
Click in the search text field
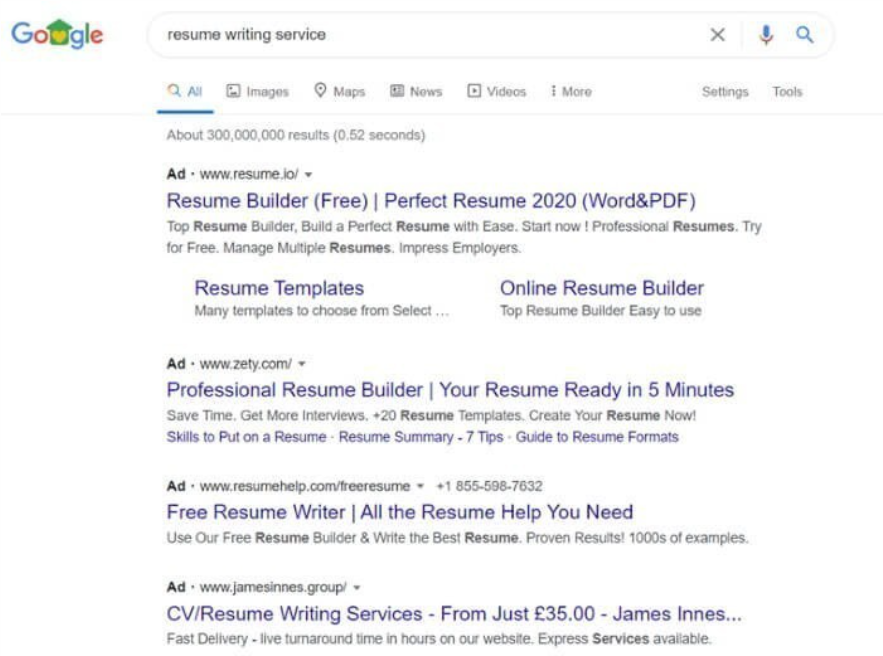coord(430,35)
